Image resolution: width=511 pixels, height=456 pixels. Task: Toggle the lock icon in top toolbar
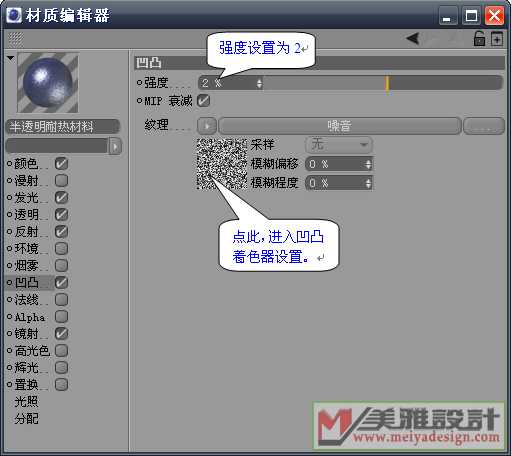[479, 39]
